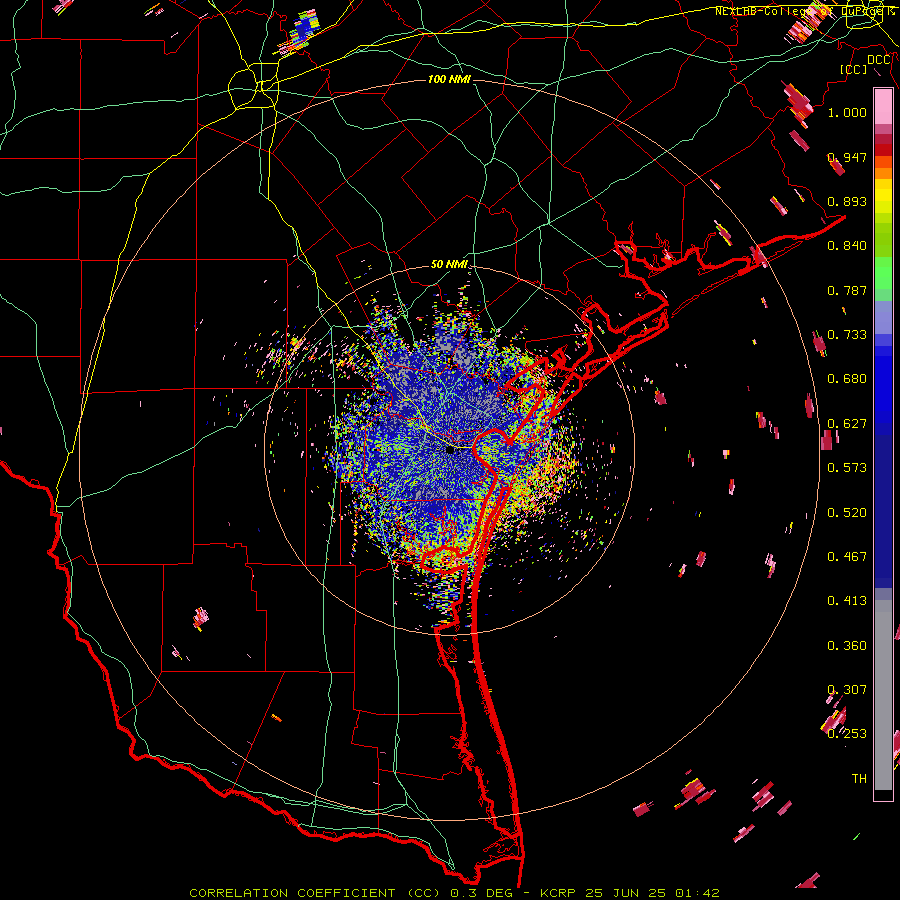
Task: Click the 0.520 scale value
Action: click(847, 513)
